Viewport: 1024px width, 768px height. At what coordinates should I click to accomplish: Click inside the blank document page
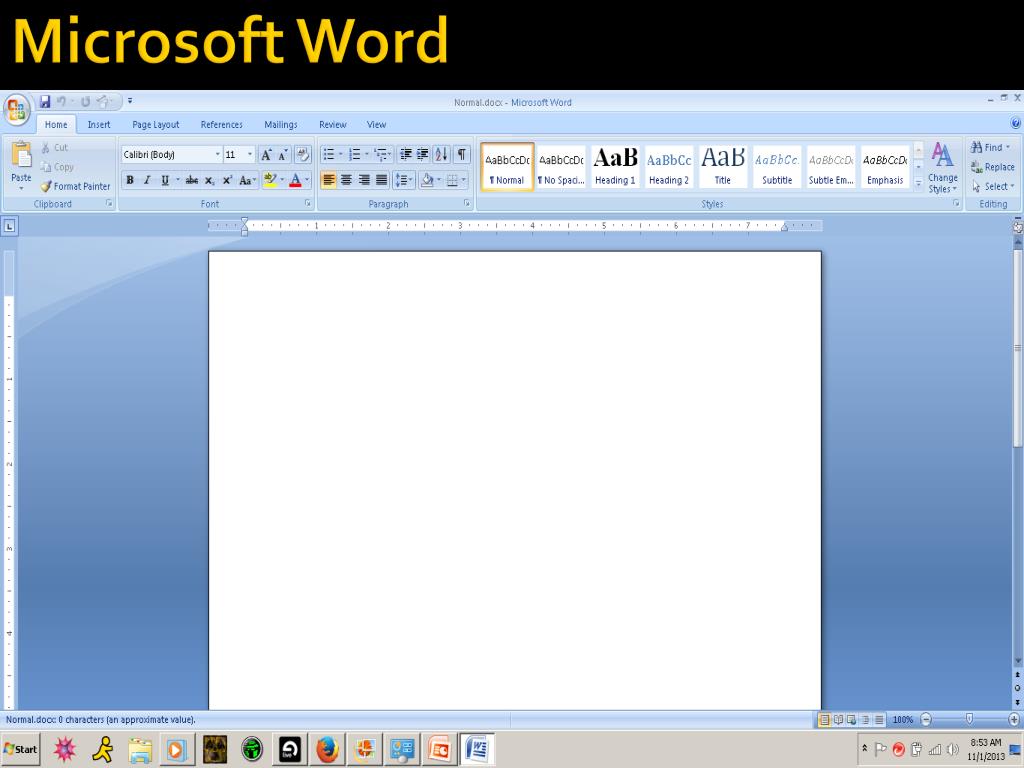[515, 480]
